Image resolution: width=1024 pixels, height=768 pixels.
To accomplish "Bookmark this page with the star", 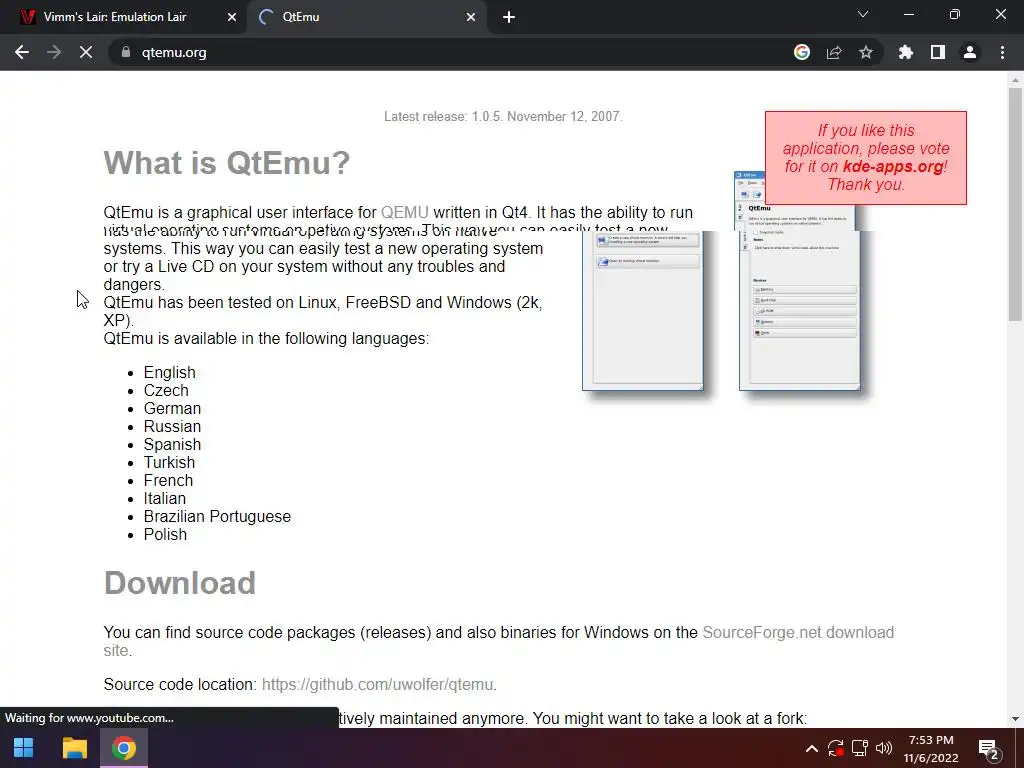I will coord(866,52).
